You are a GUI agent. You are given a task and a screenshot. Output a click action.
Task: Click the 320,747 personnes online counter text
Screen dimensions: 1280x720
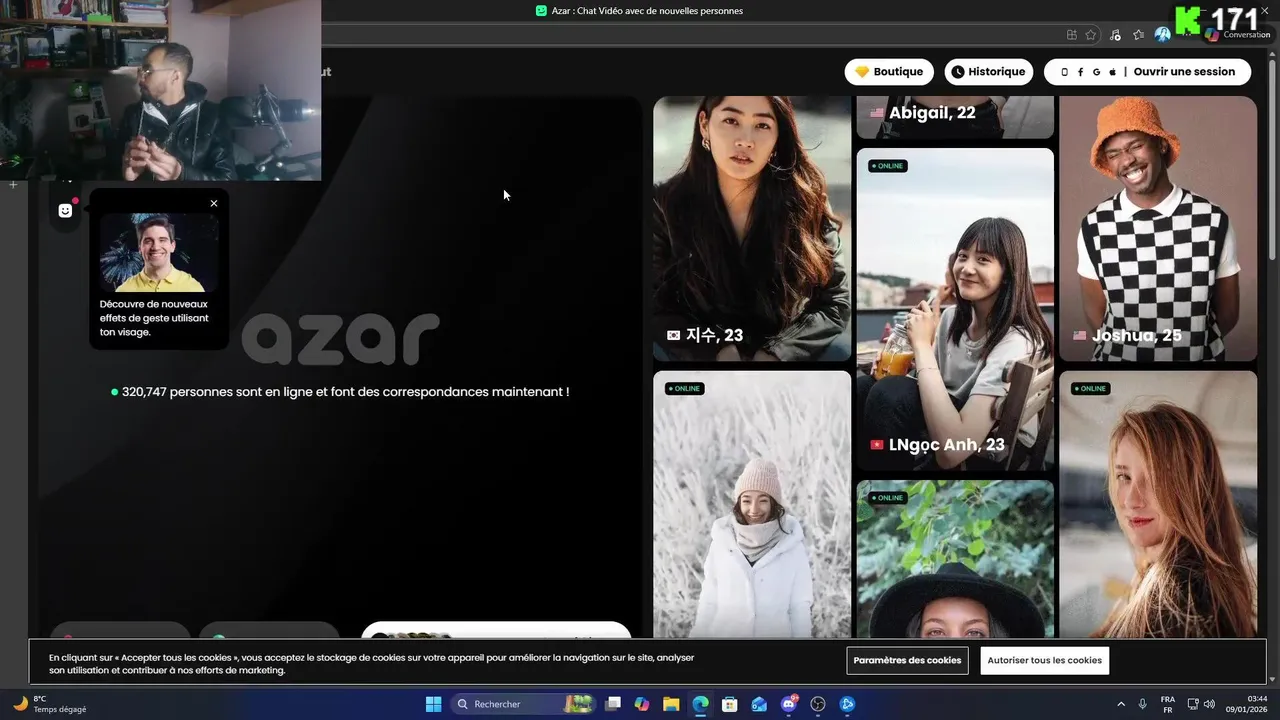click(x=340, y=392)
